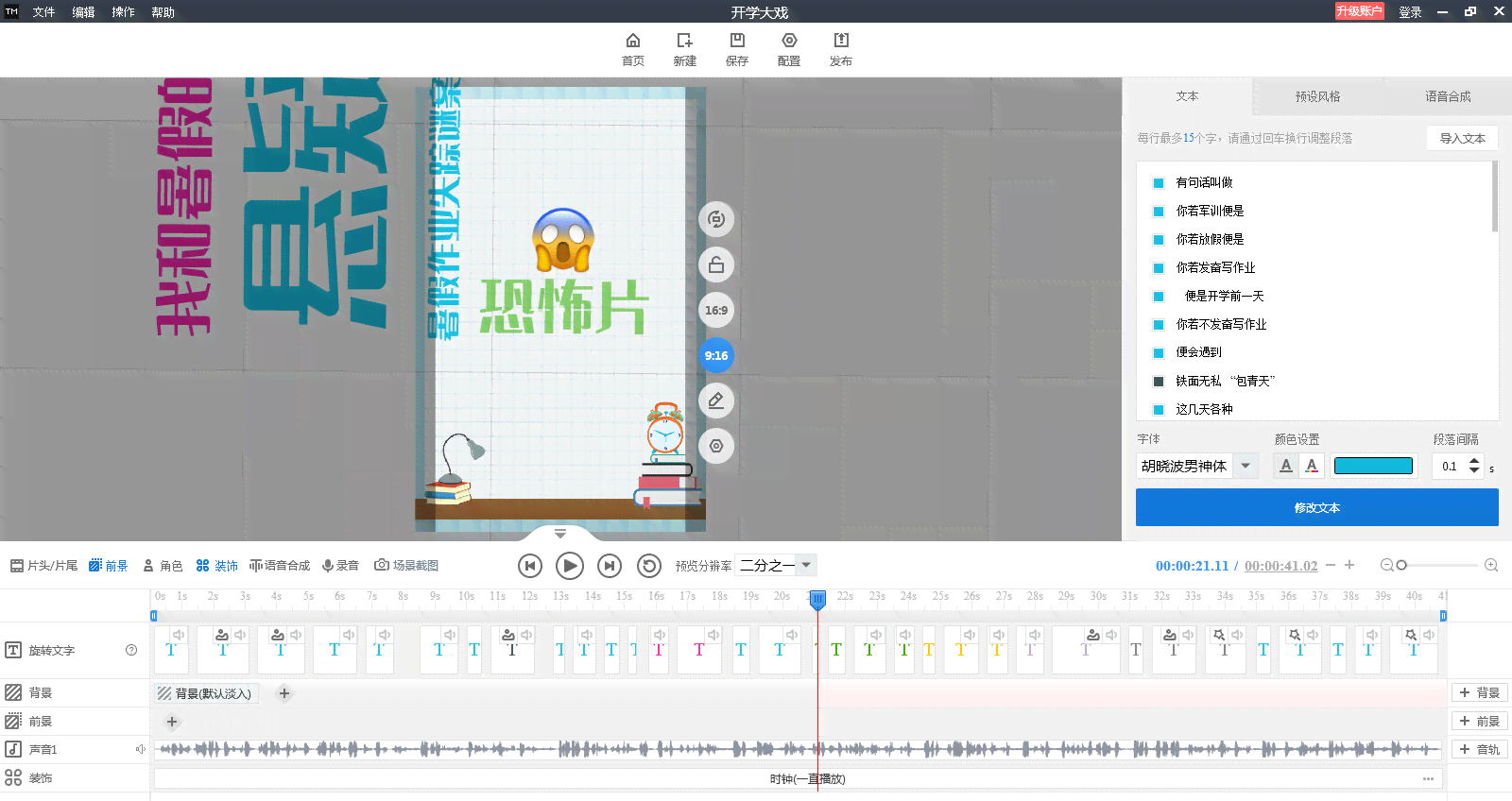Toggle the checkbox for 有句话叫做
The height and width of the screenshot is (801, 1512).
click(1159, 183)
